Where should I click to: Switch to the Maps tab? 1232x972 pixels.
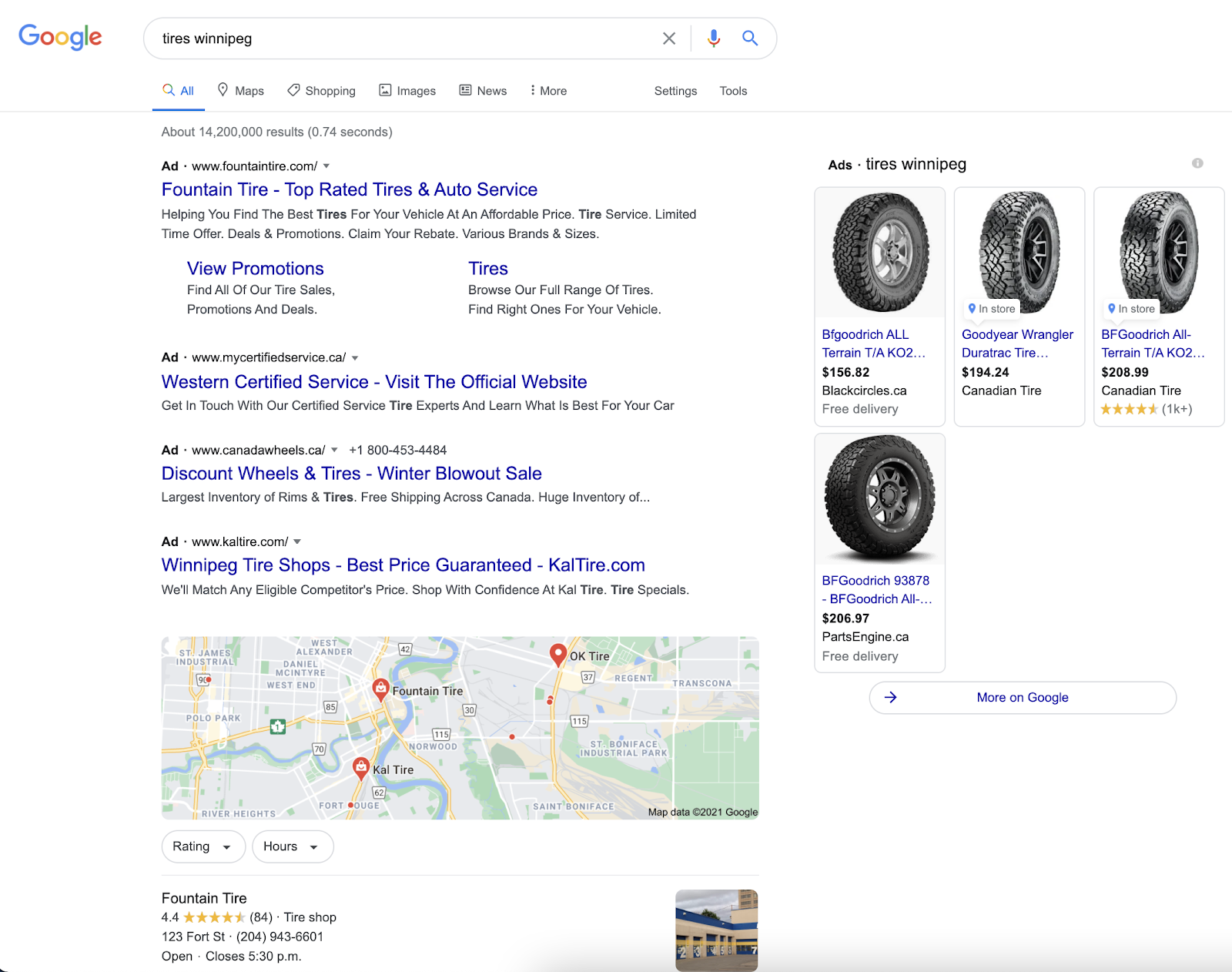point(240,91)
